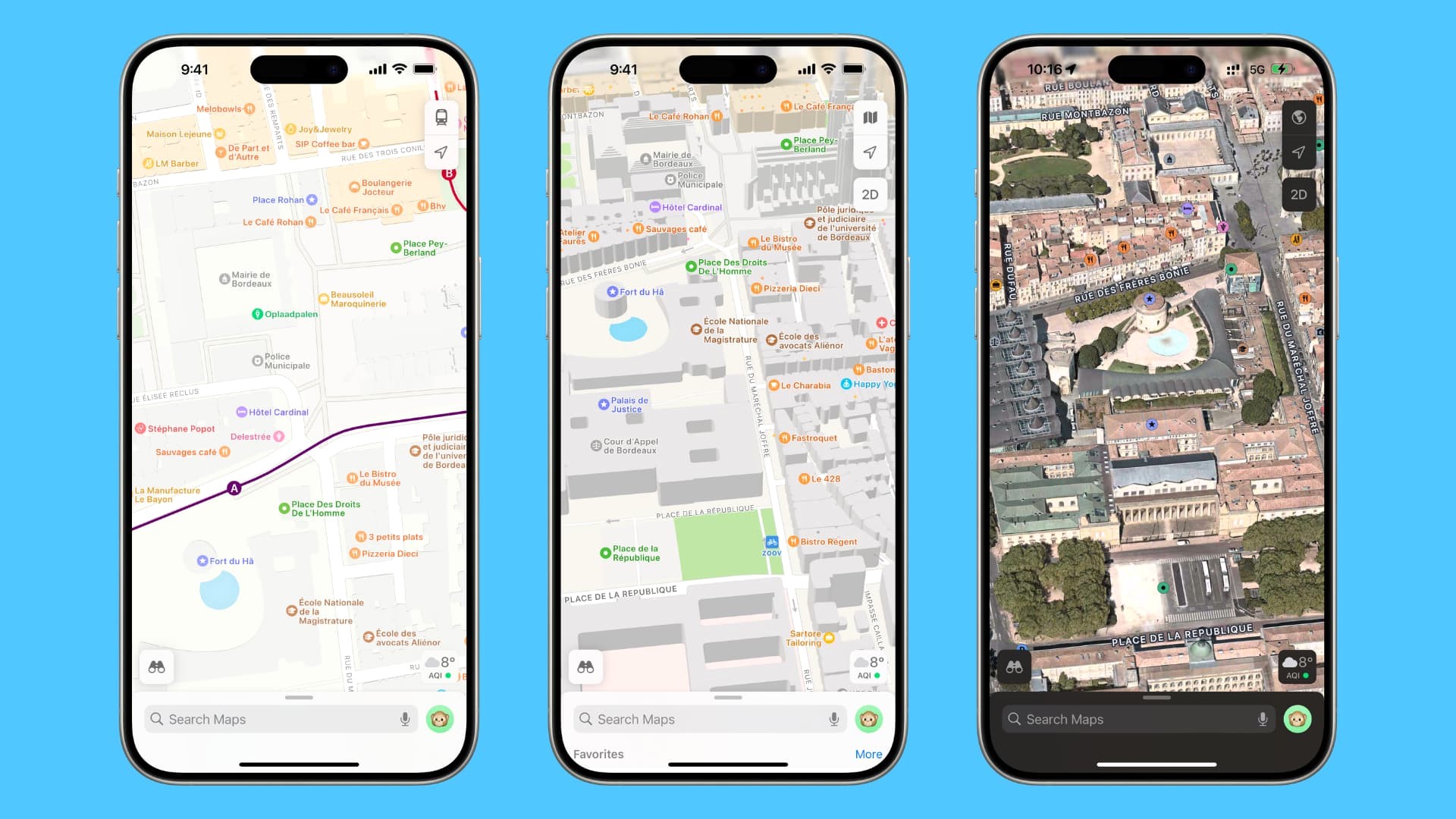Screen dimensions: 1456x819
Task: Toggle 2D map view on right phone
Action: (1298, 194)
